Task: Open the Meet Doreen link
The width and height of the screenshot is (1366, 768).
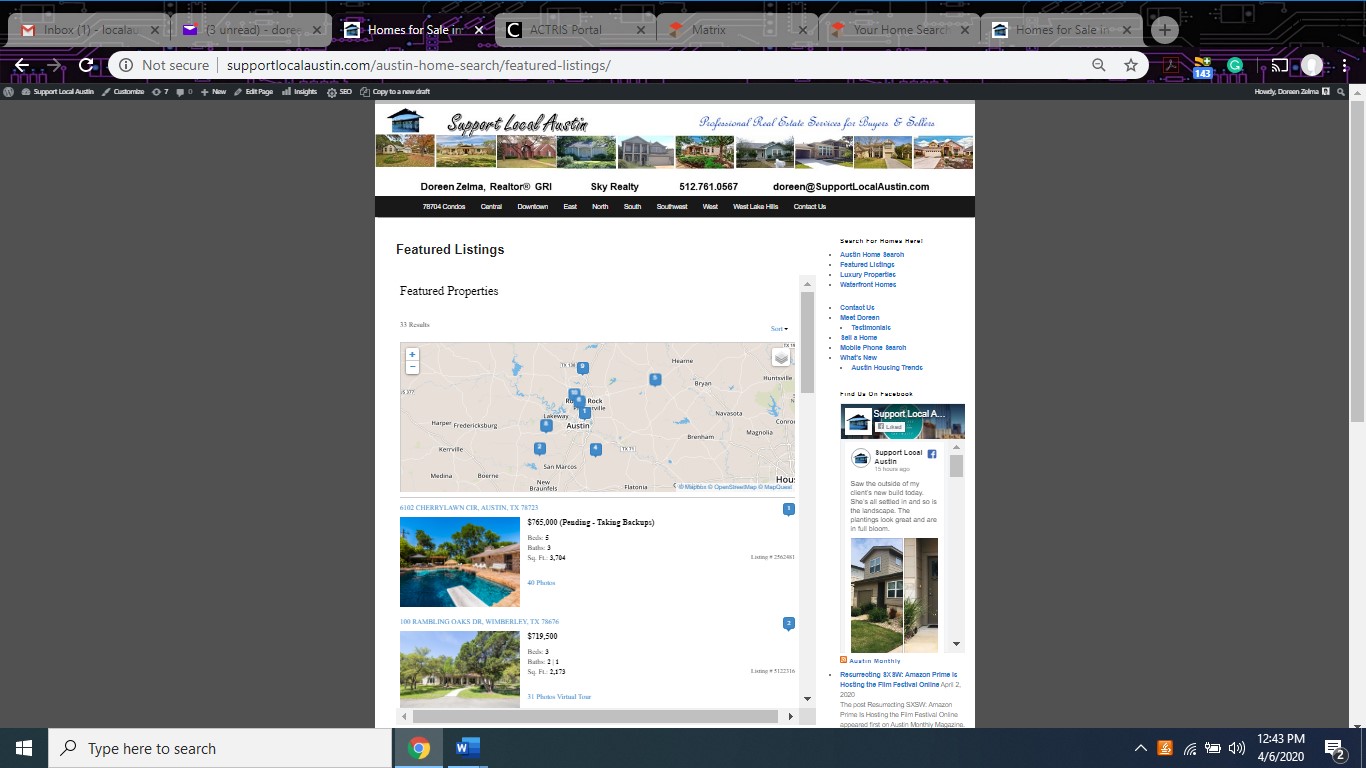Action: (860, 318)
